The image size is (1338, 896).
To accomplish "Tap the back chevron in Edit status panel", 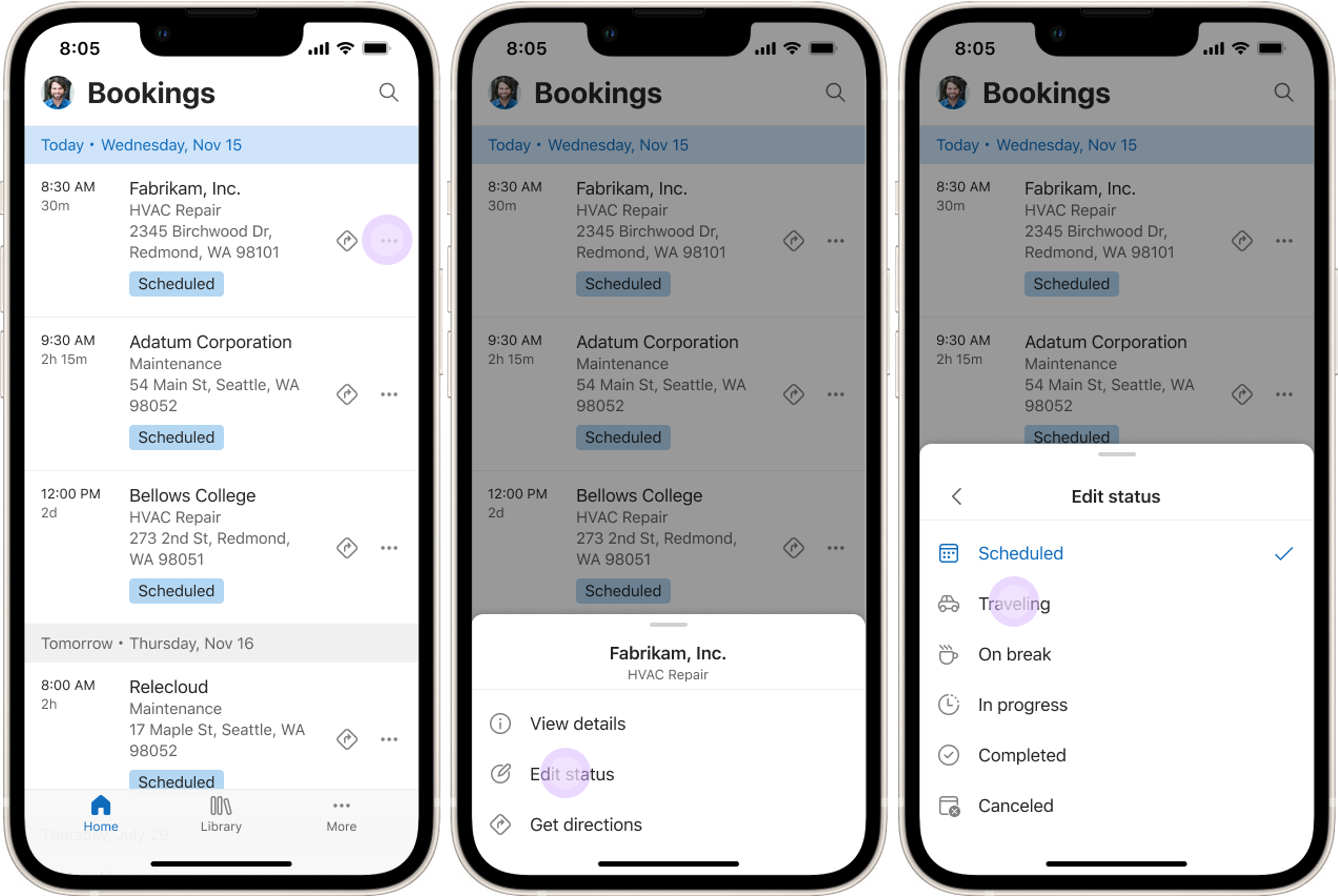I will 957,496.
